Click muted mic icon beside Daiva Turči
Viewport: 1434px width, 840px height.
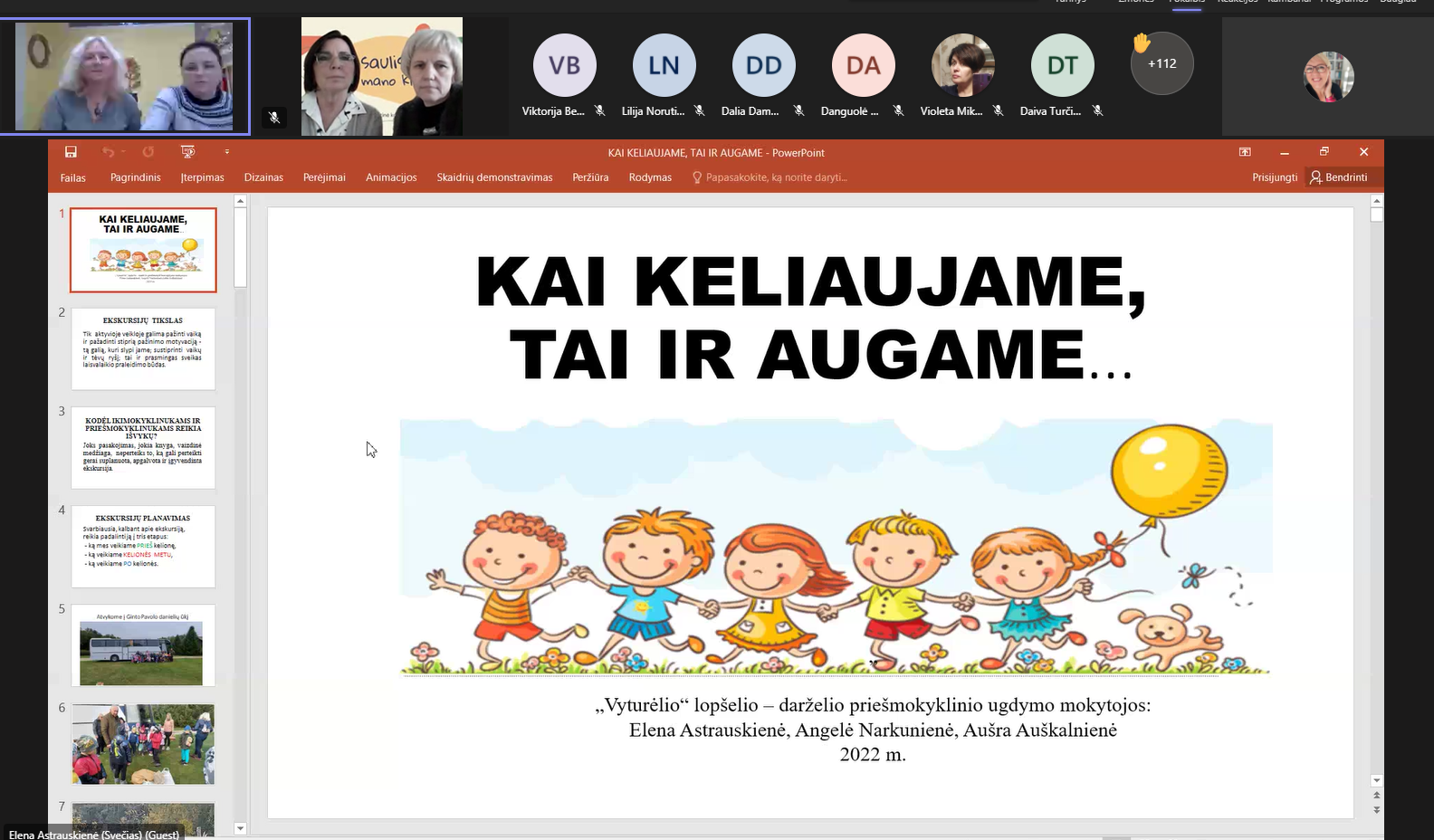point(1097,111)
